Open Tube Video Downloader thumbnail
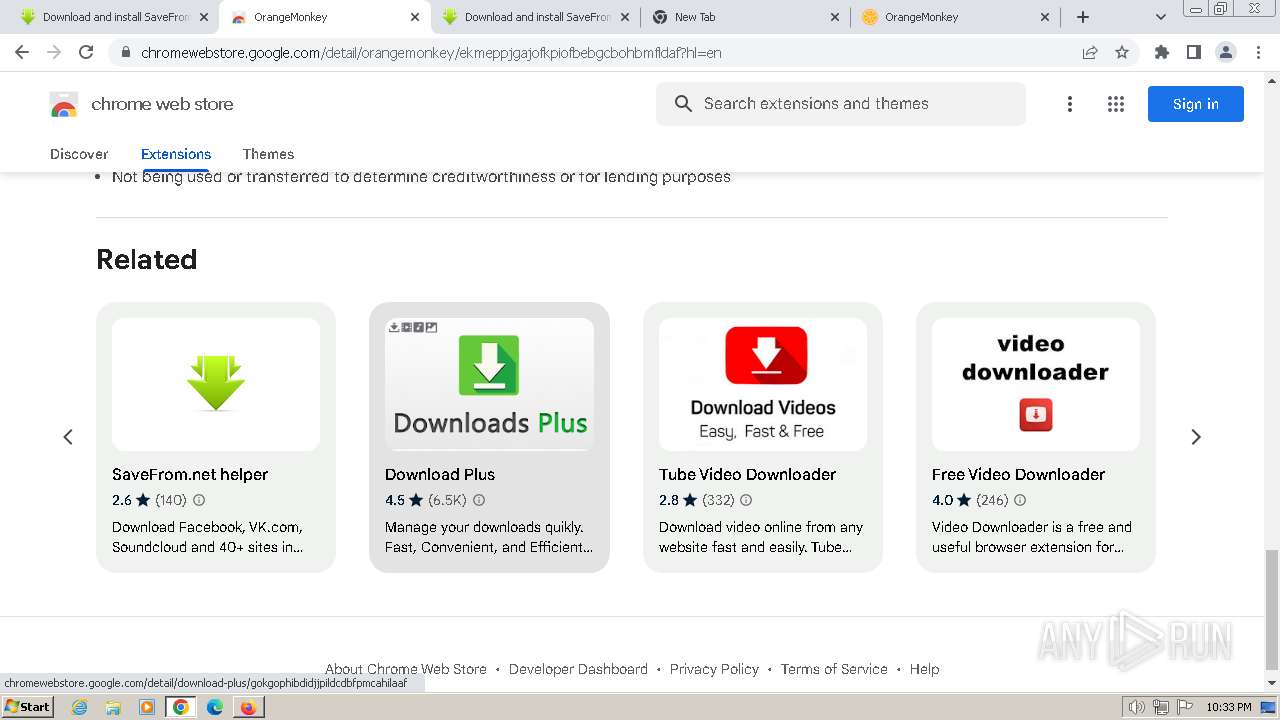1280x720 pixels. pos(763,384)
